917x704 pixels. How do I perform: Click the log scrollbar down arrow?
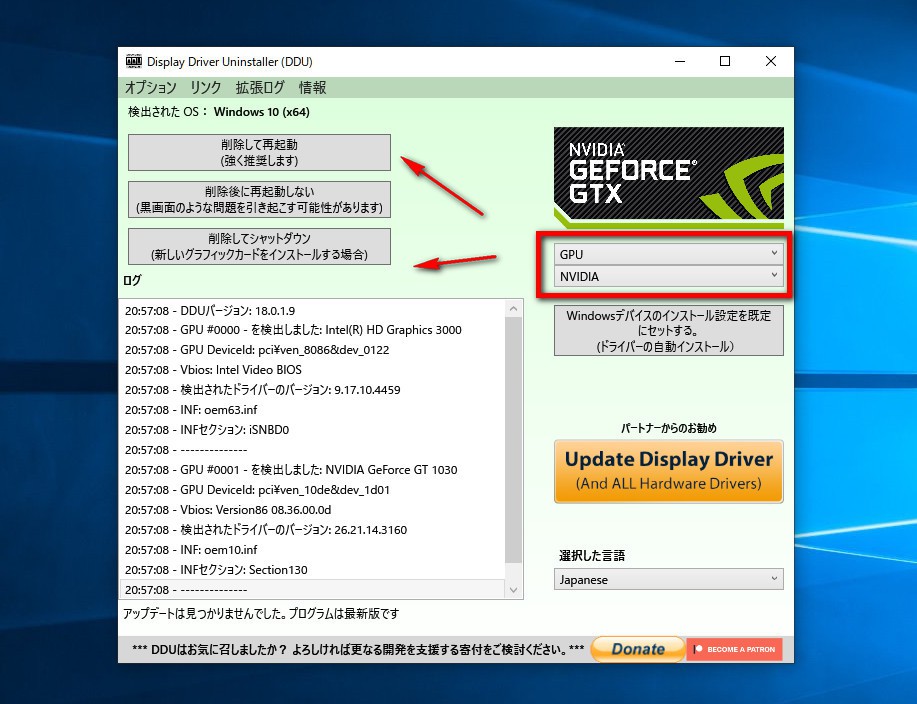[513, 590]
